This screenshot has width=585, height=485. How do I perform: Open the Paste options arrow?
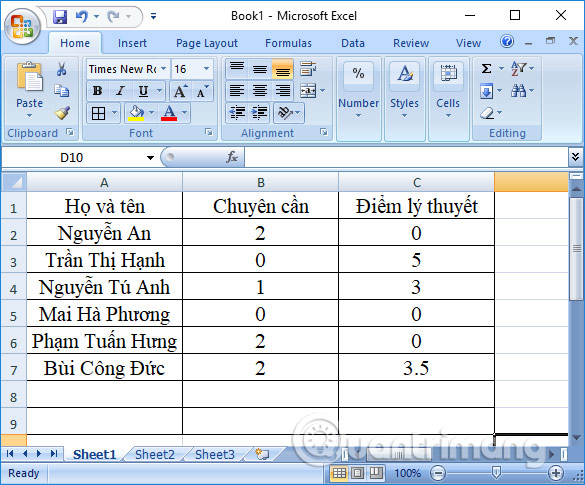click(x=29, y=116)
